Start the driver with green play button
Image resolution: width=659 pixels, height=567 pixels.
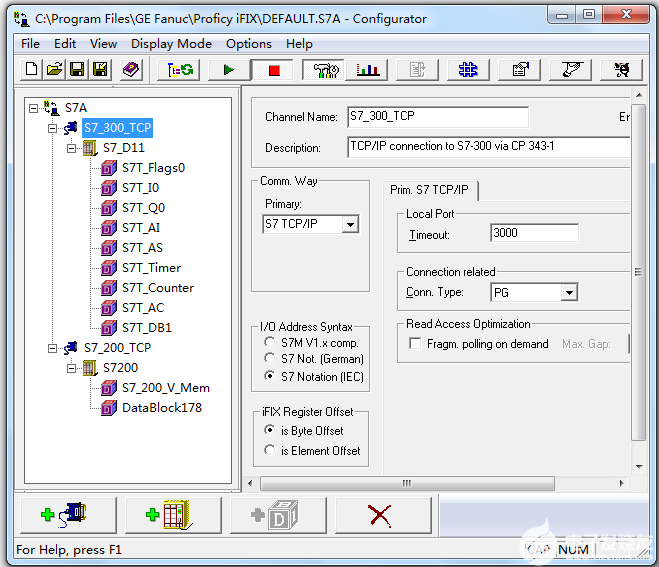229,69
